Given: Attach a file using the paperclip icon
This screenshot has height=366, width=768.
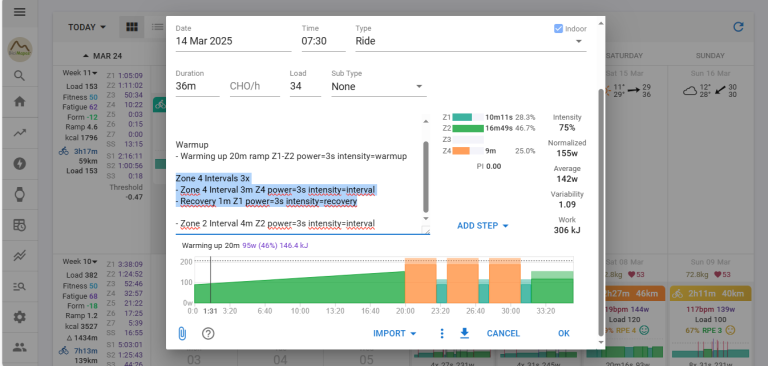Looking at the screenshot, I should click(x=182, y=334).
